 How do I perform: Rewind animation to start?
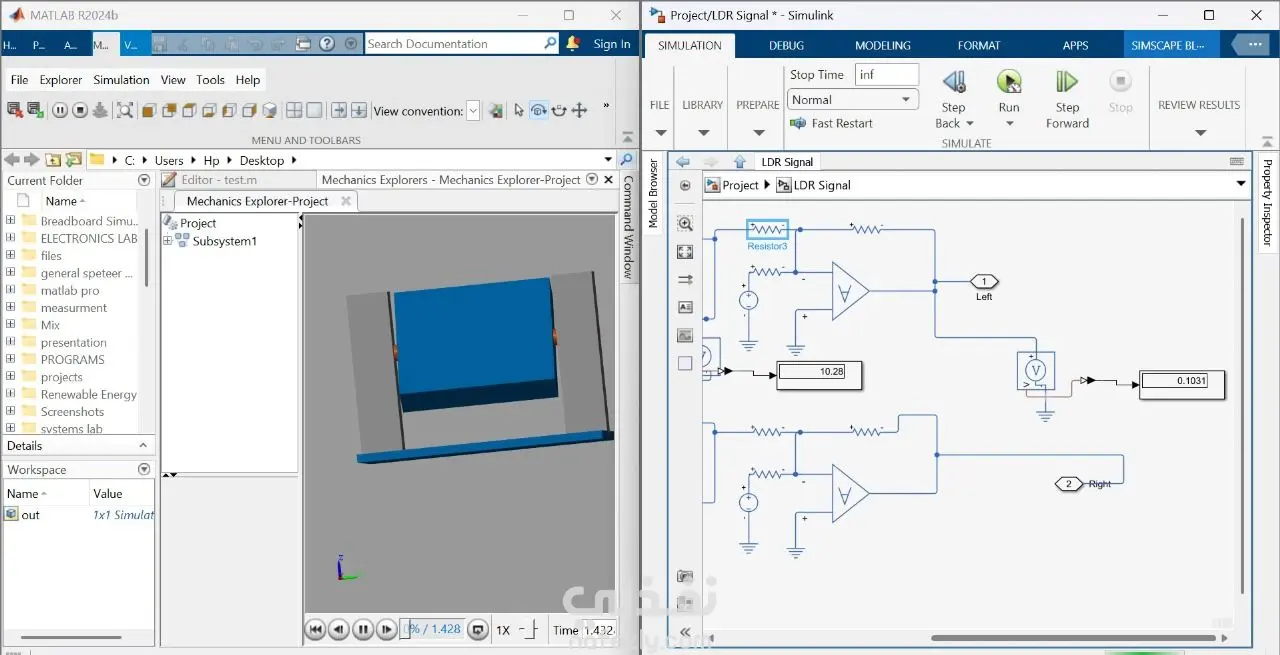315,629
